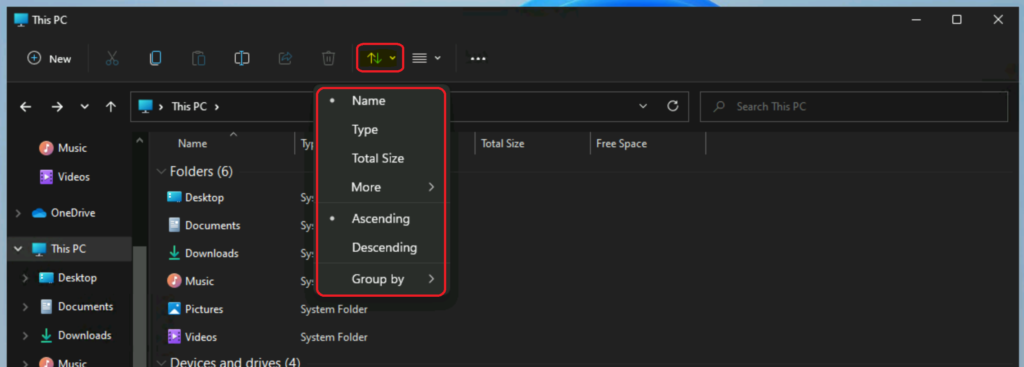1024x367 pixels.
Task: Open recent locations chevron dropdown
Action: [x=84, y=106]
